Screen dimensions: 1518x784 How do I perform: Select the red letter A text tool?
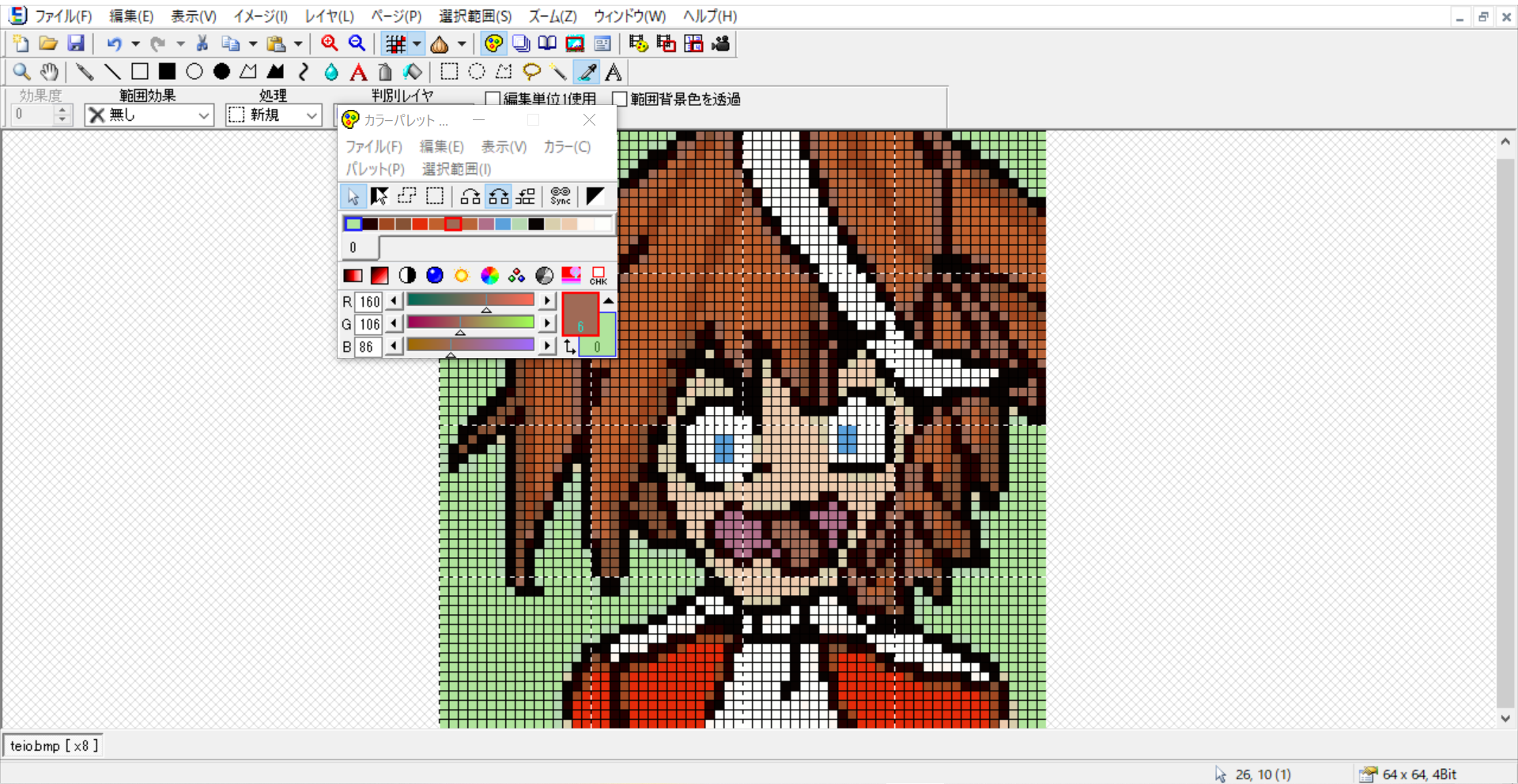tap(358, 72)
